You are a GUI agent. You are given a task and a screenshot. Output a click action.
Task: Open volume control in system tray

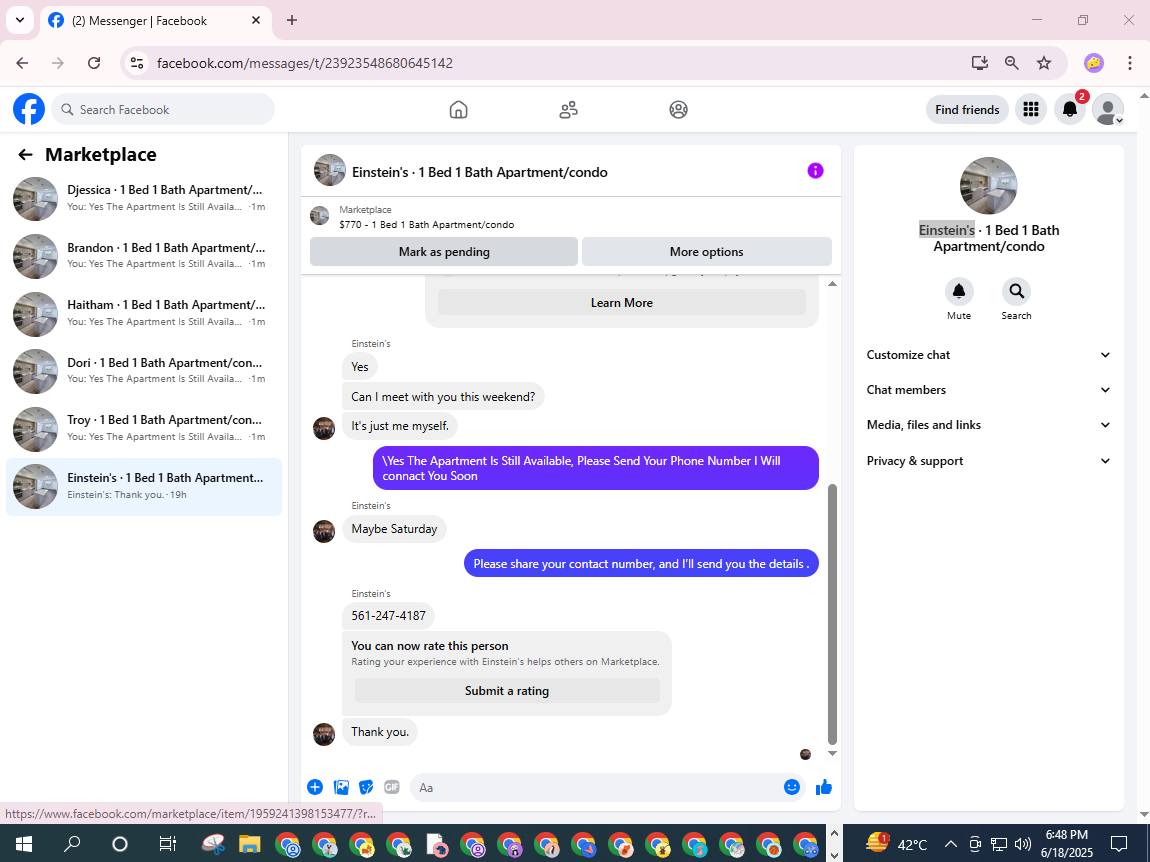tap(1022, 844)
